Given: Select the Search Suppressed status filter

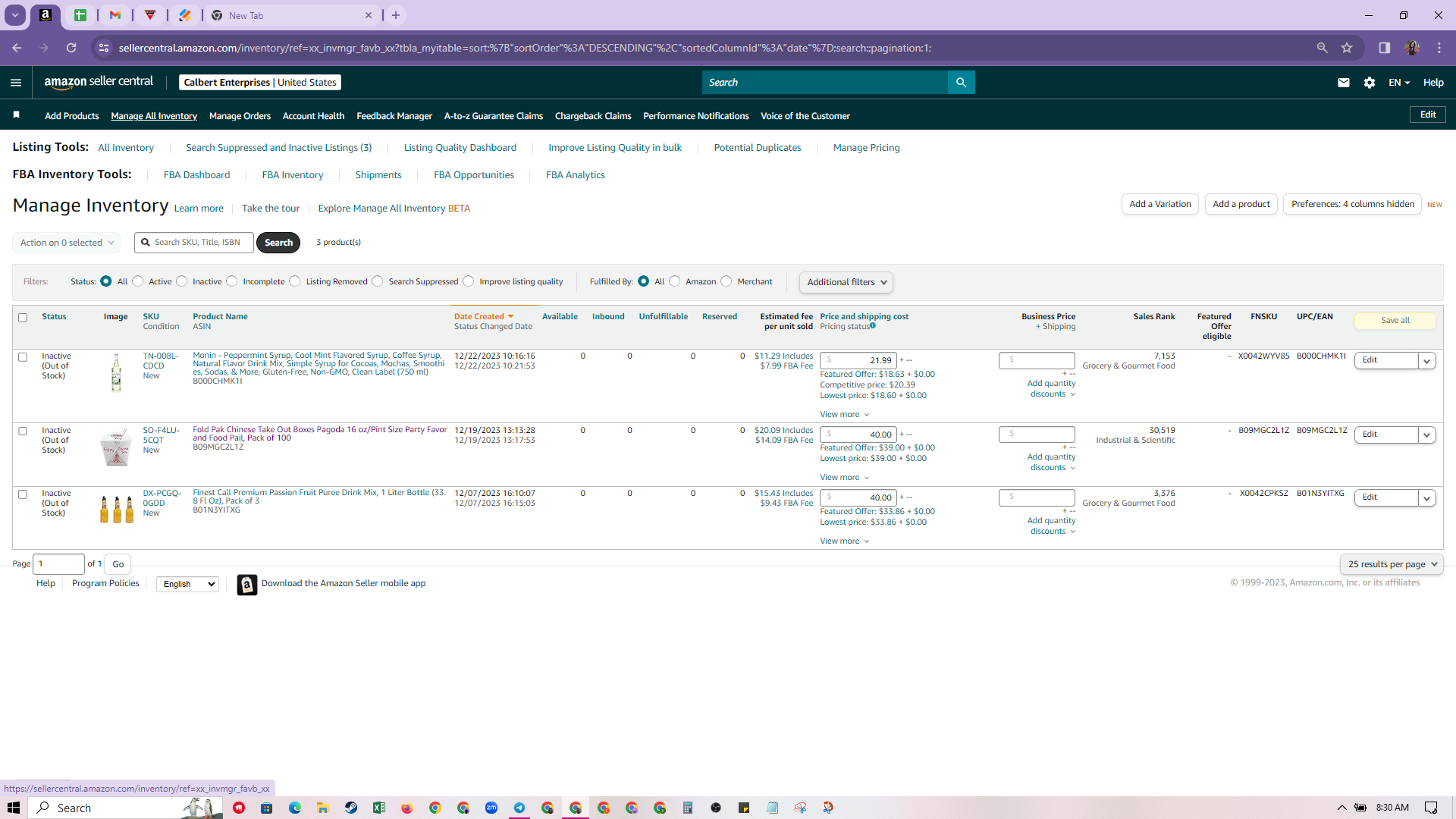Looking at the screenshot, I should pyautogui.click(x=378, y=281).
